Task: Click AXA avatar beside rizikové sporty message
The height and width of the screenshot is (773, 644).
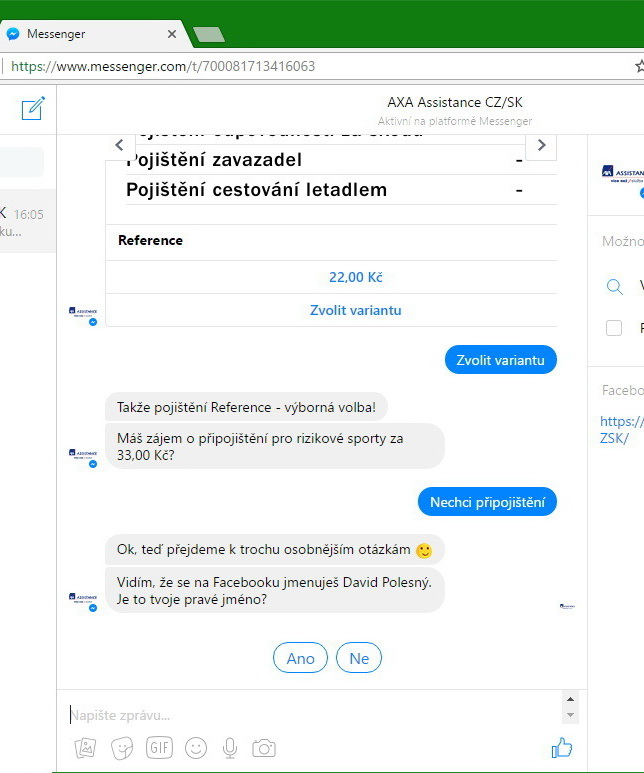Action: 83,457
